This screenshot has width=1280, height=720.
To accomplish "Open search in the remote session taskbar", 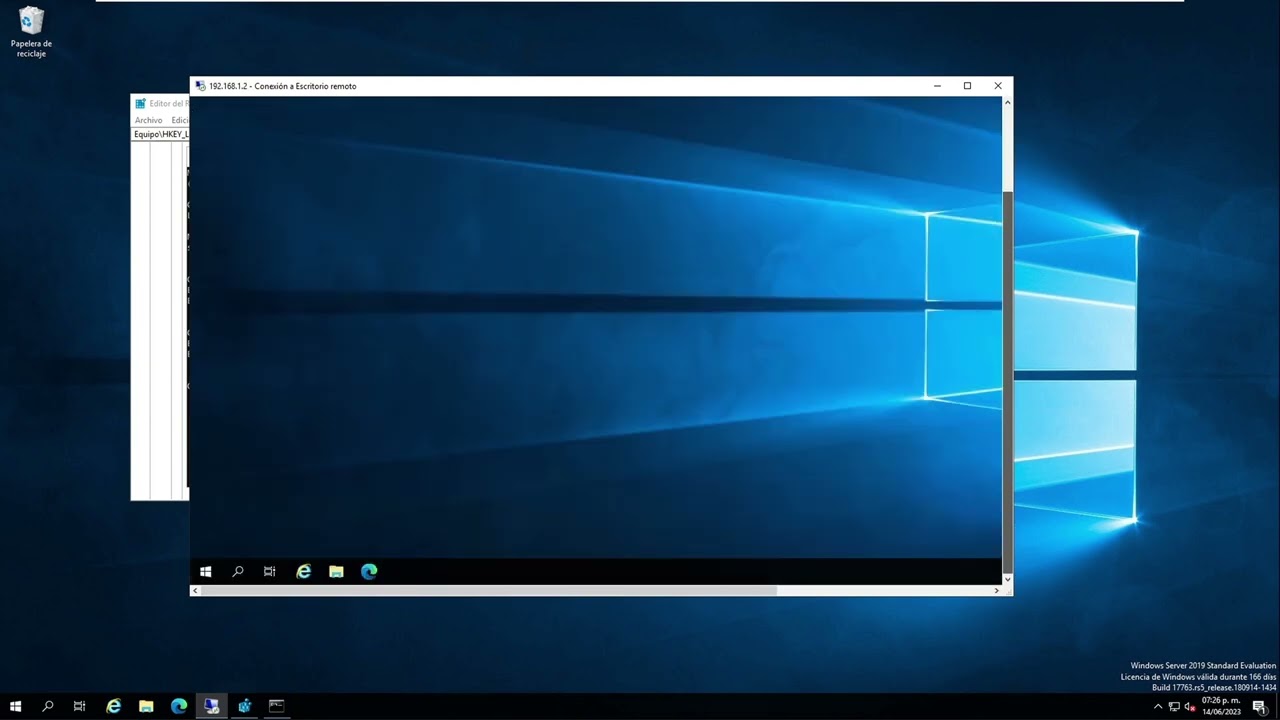I will coord(238,571).
